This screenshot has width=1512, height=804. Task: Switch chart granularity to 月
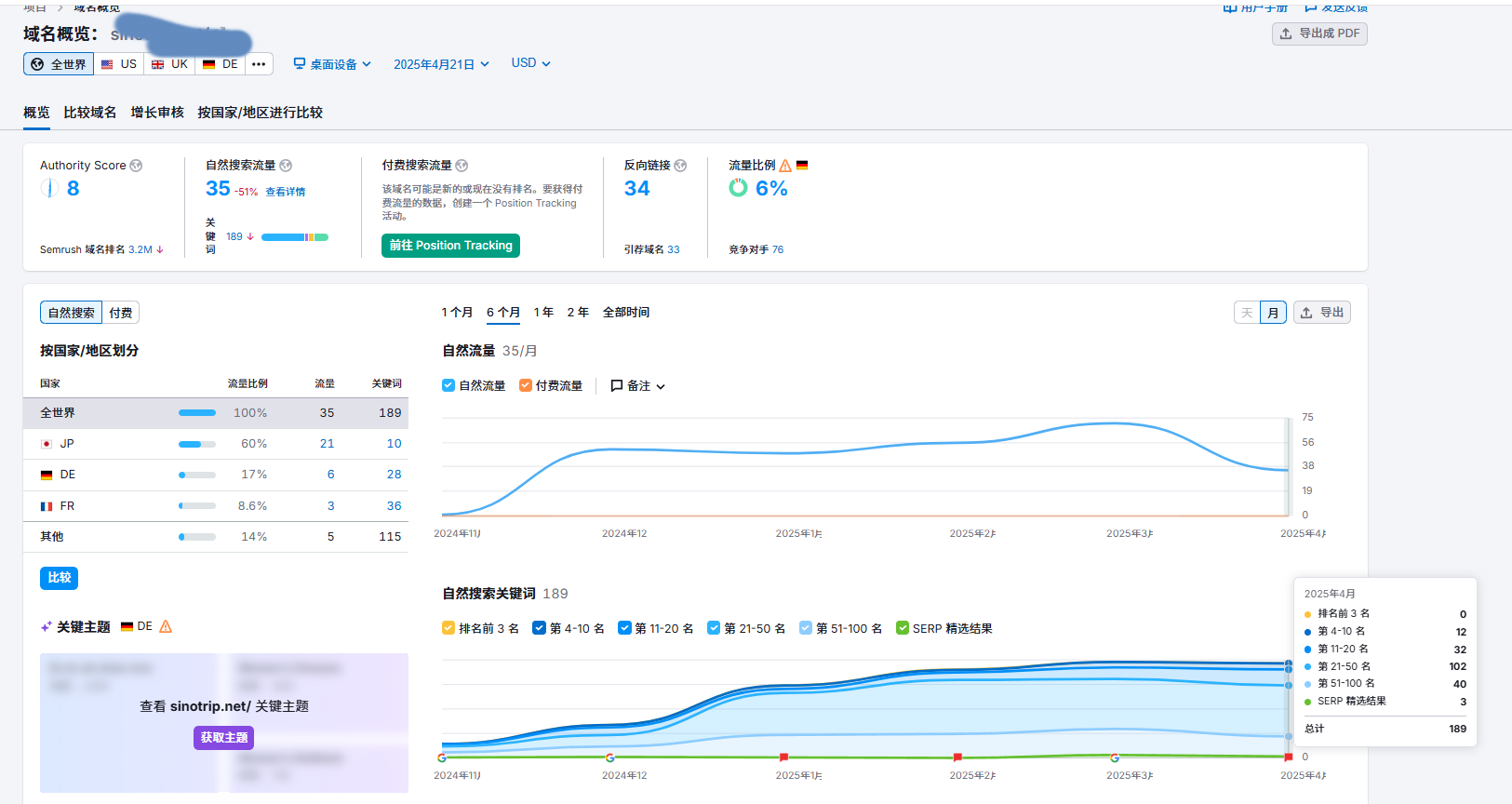1273,313
